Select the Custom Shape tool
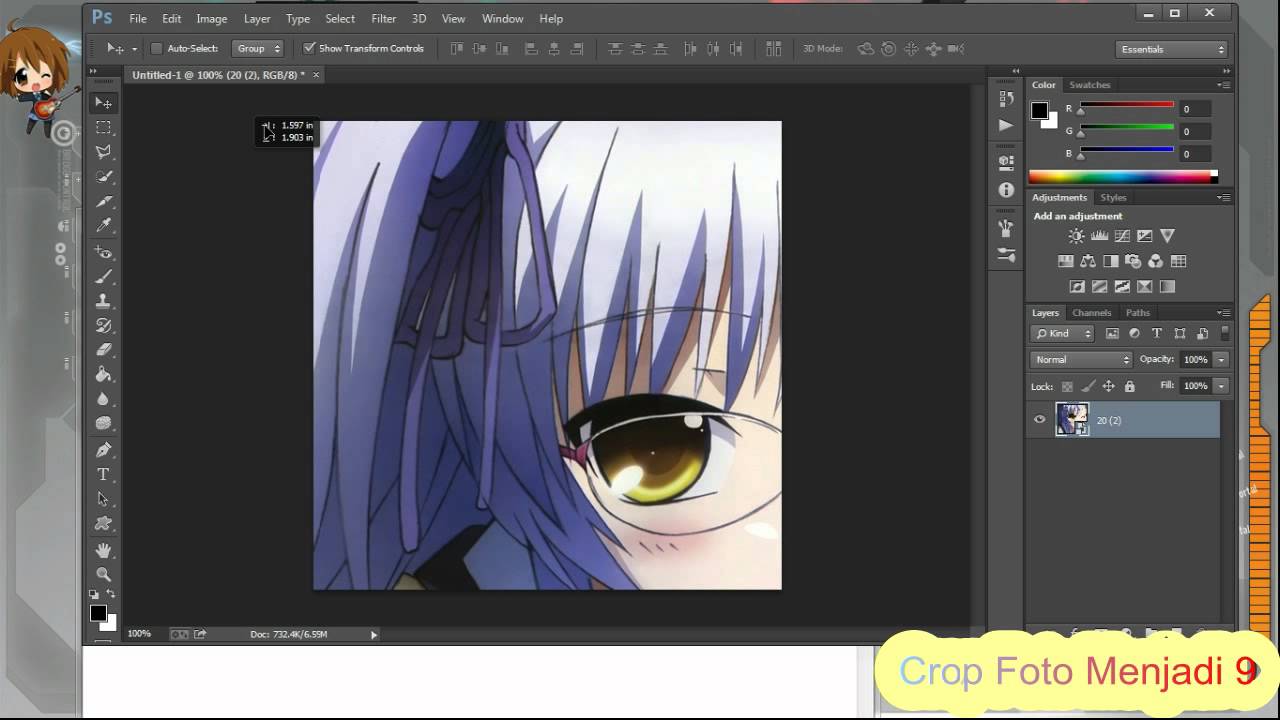This screenshot has height=720, width=1280. (x=103, y=524)
